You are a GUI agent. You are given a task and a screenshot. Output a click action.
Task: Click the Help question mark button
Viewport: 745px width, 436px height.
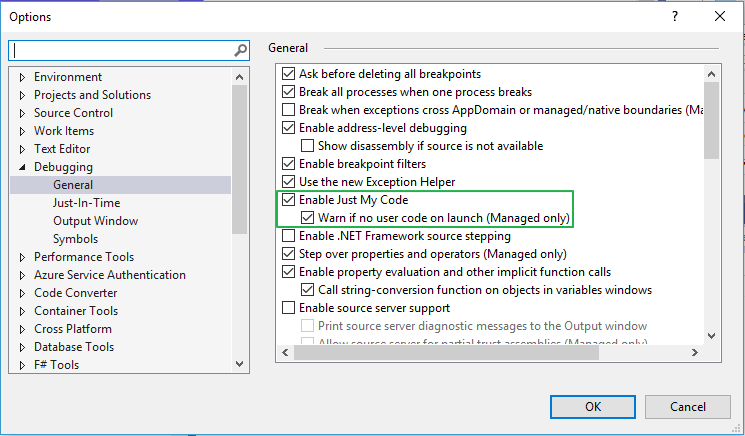(675, 16)
